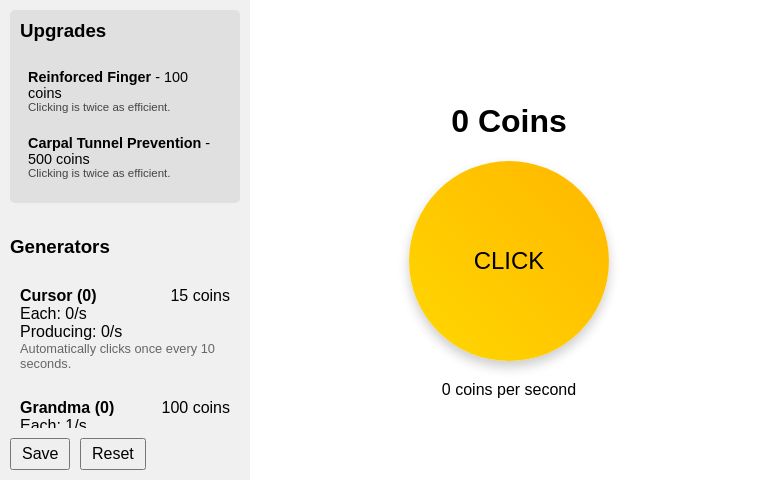The height and width of the screenshot is (480, 768).
Task: Click the Cursor's "15 coins" price
Action: tap(200, 296)
